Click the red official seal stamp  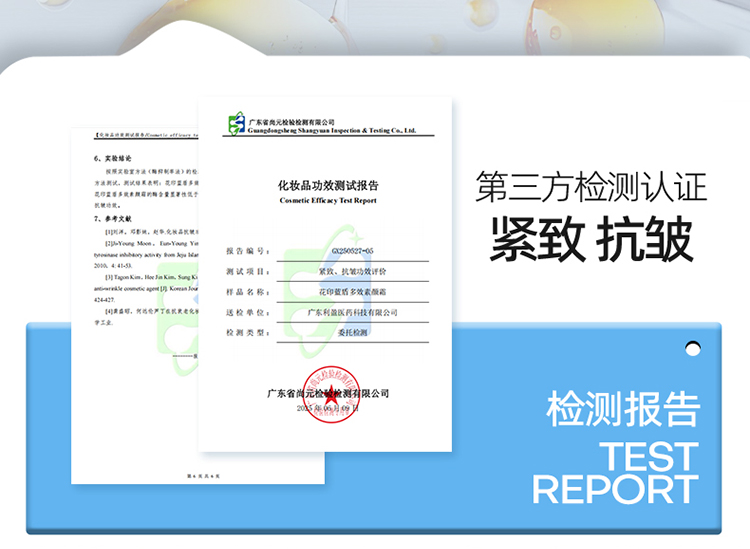pyautogui.click(x=331, y=395)
